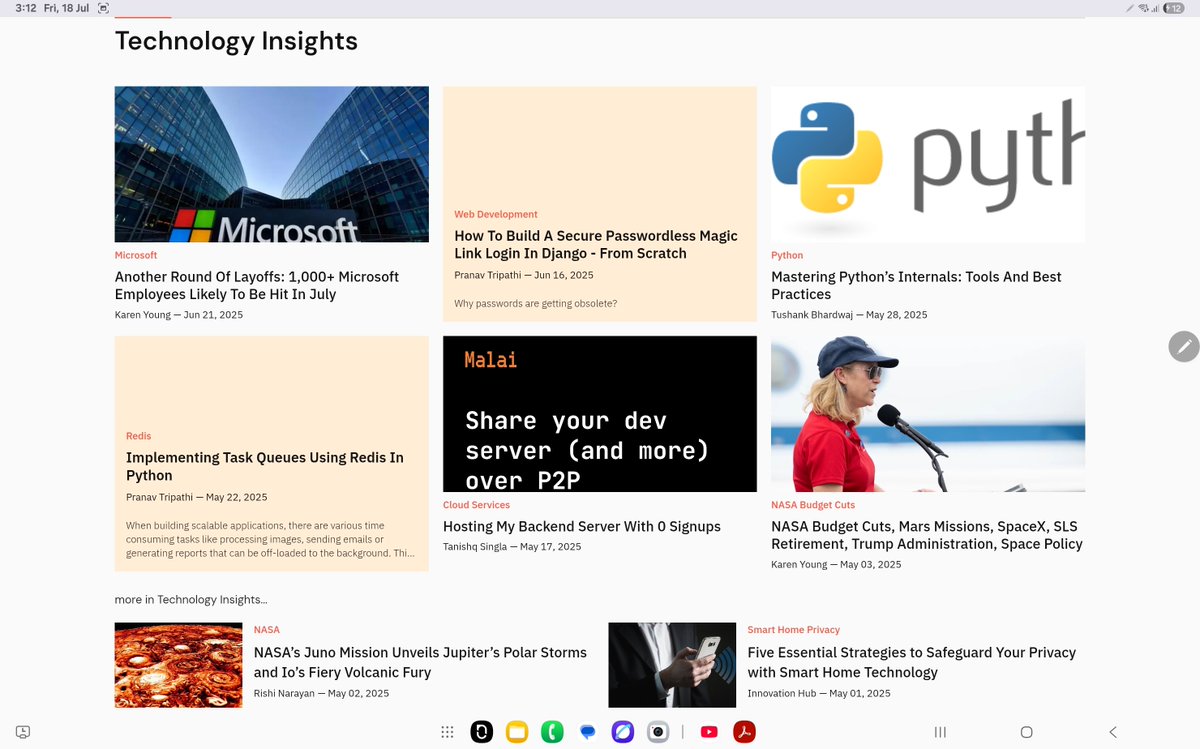Click Technology Insights section heading

click(236, 41)
